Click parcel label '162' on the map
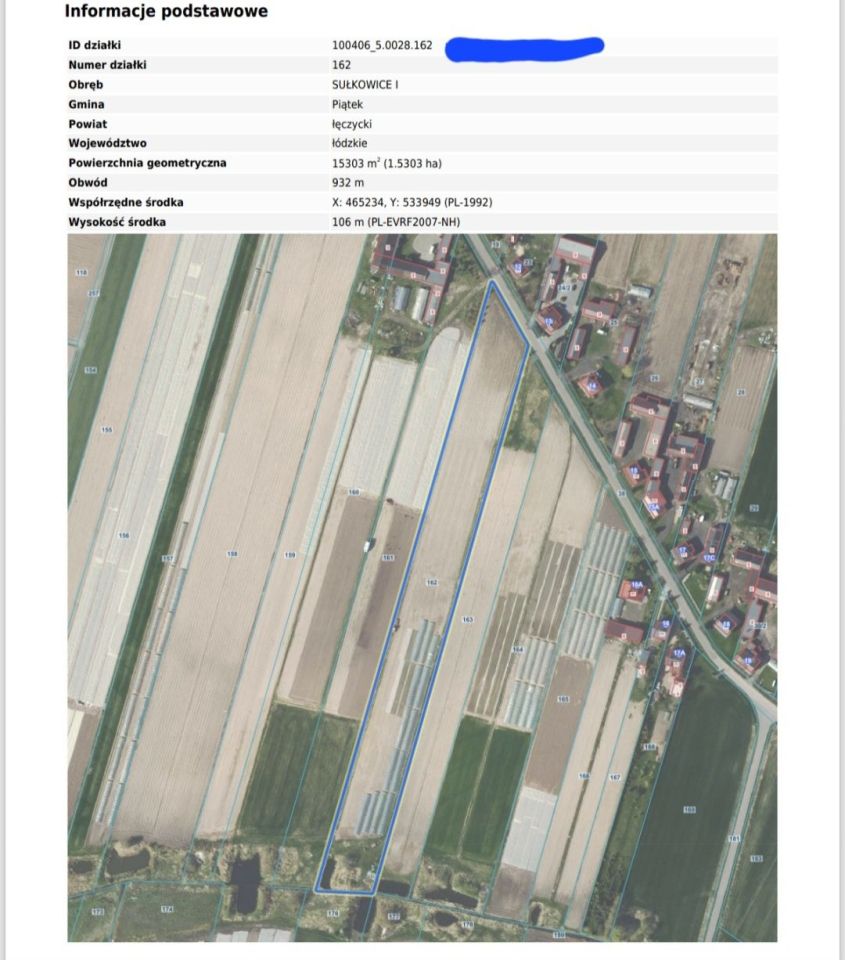845x960 pixels. 432,582
